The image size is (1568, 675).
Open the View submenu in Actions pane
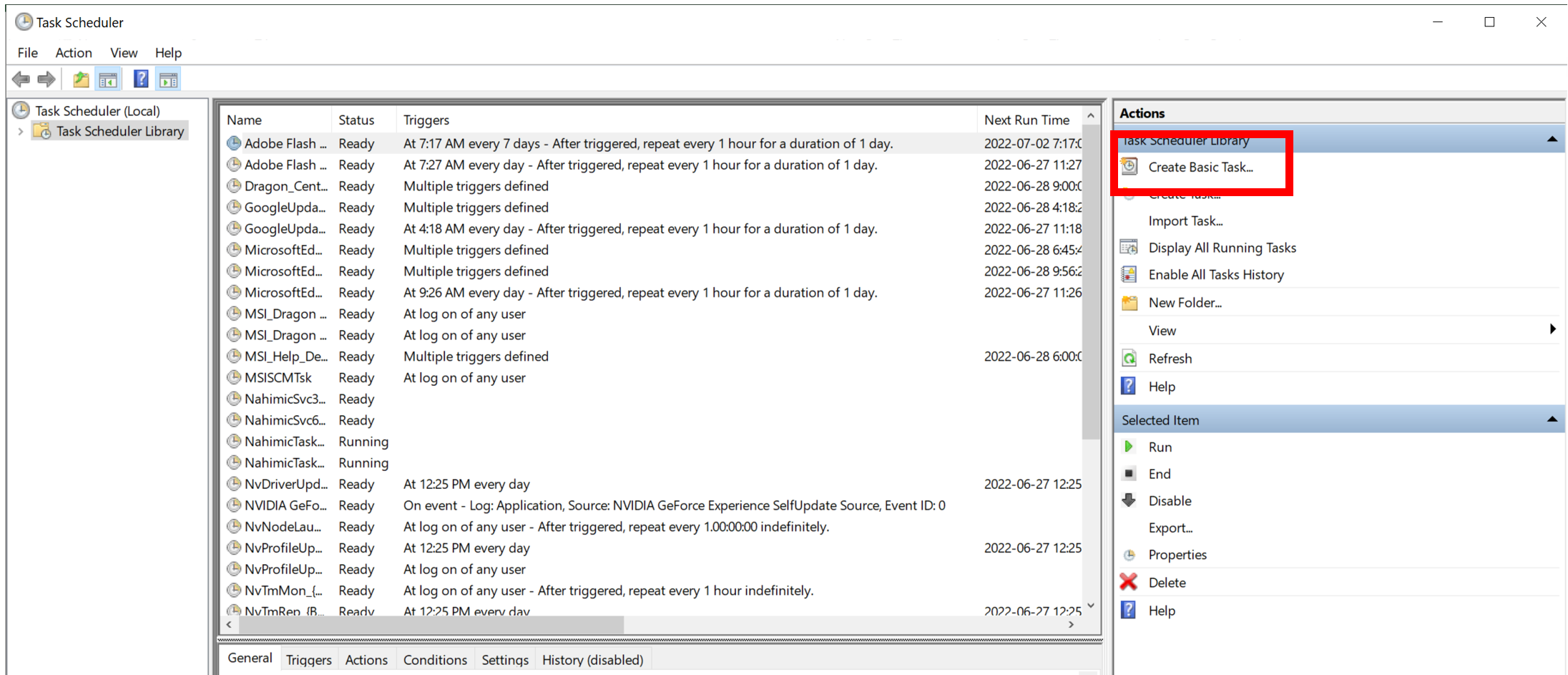pos(1162,331)
